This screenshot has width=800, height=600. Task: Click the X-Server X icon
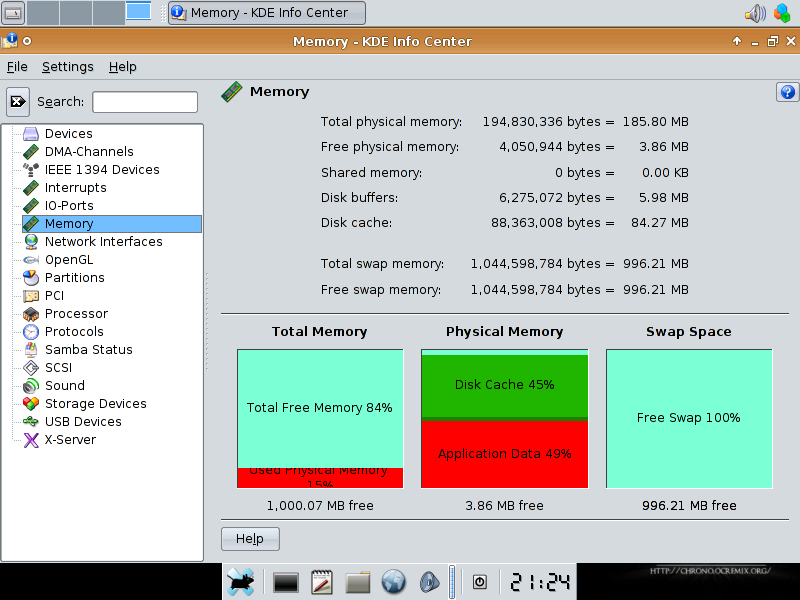coord(31,440)
